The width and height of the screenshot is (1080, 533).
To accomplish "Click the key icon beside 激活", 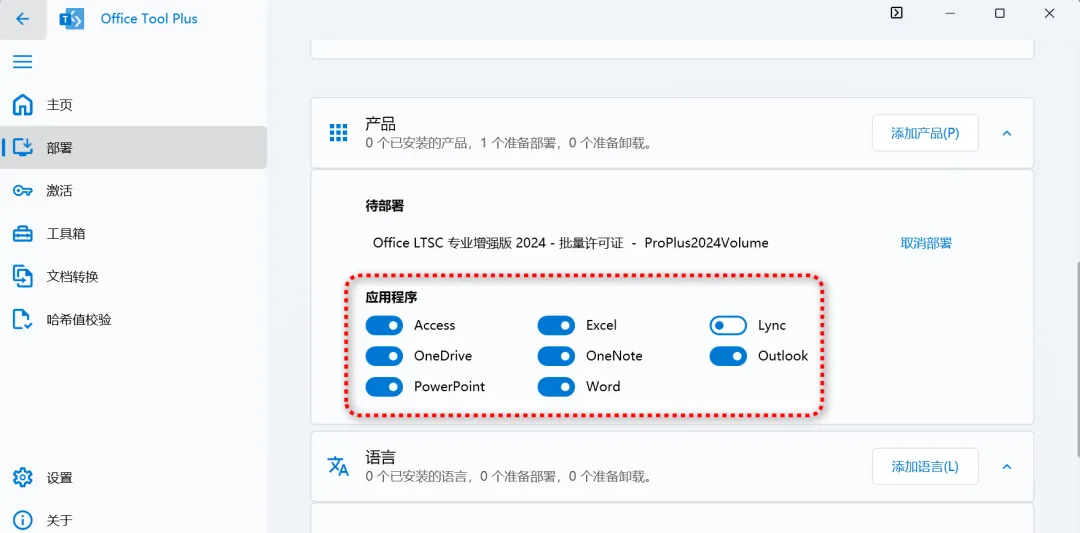I will click(23, 191).
